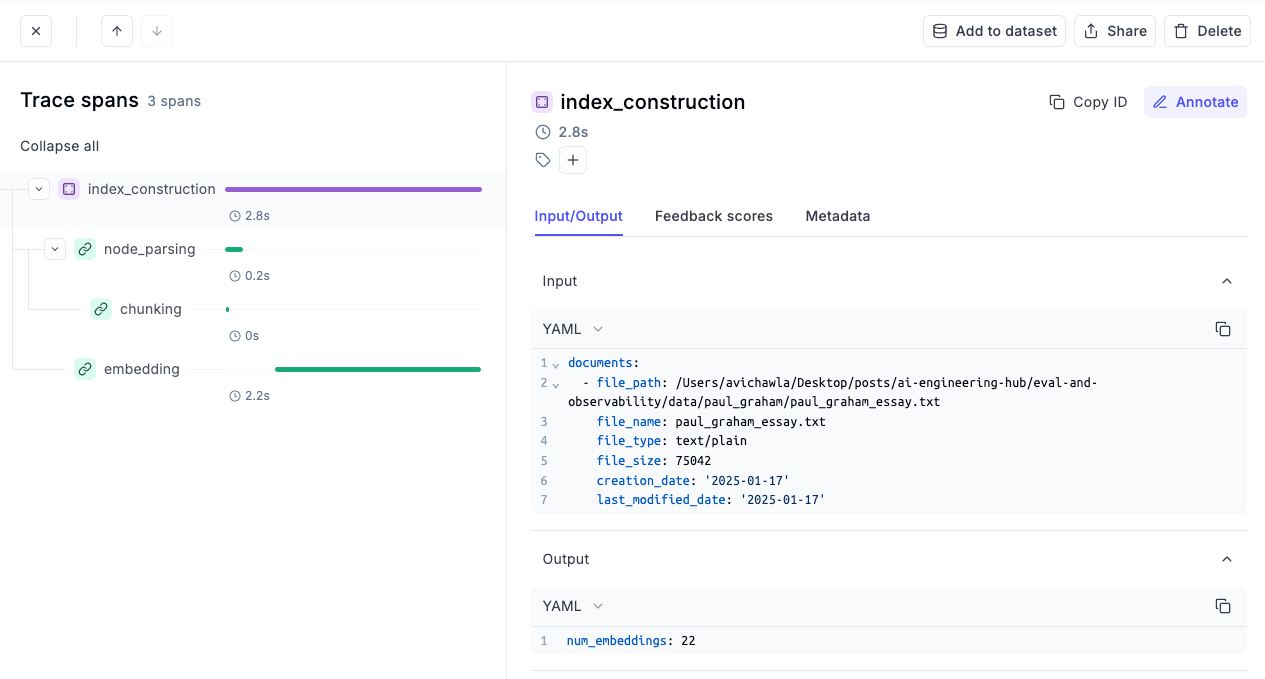The height and width of the screenshot is (679, 1265).
Task: Click the Add to dataset button
Action: [994, 31]
